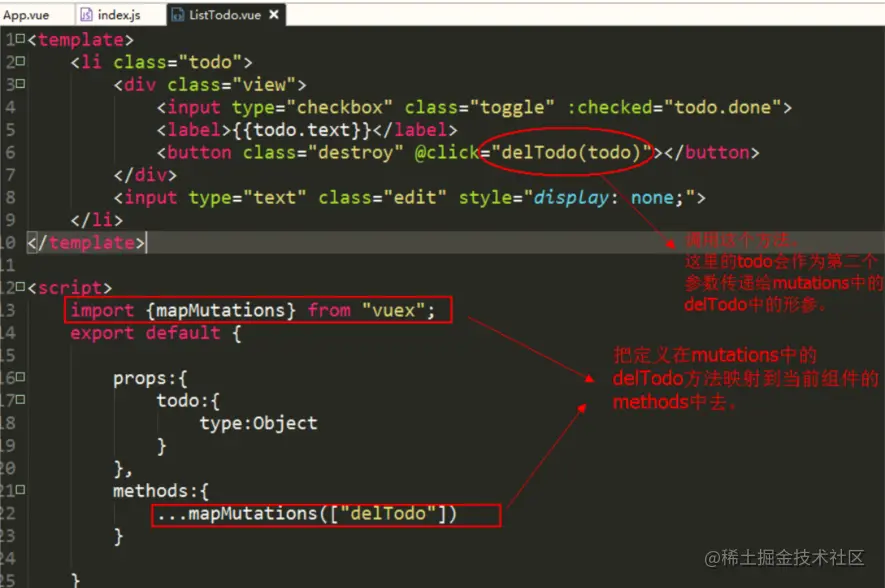
Task: Click the closing </div> tag on line 7
Action: (x=145, y=175)
